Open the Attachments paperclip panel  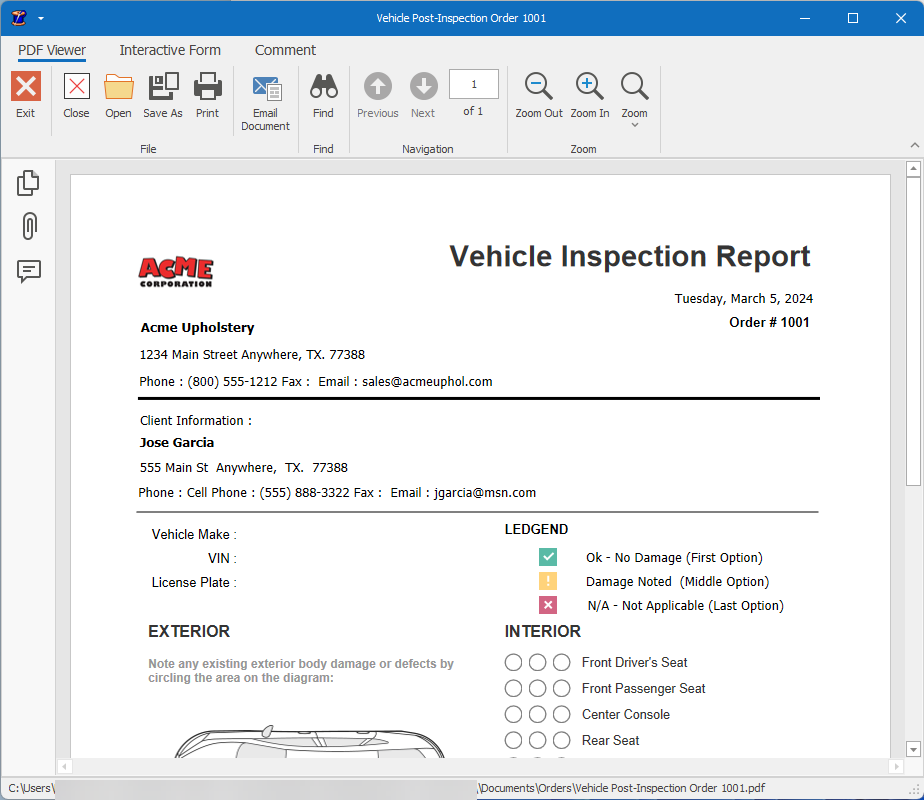28,226
